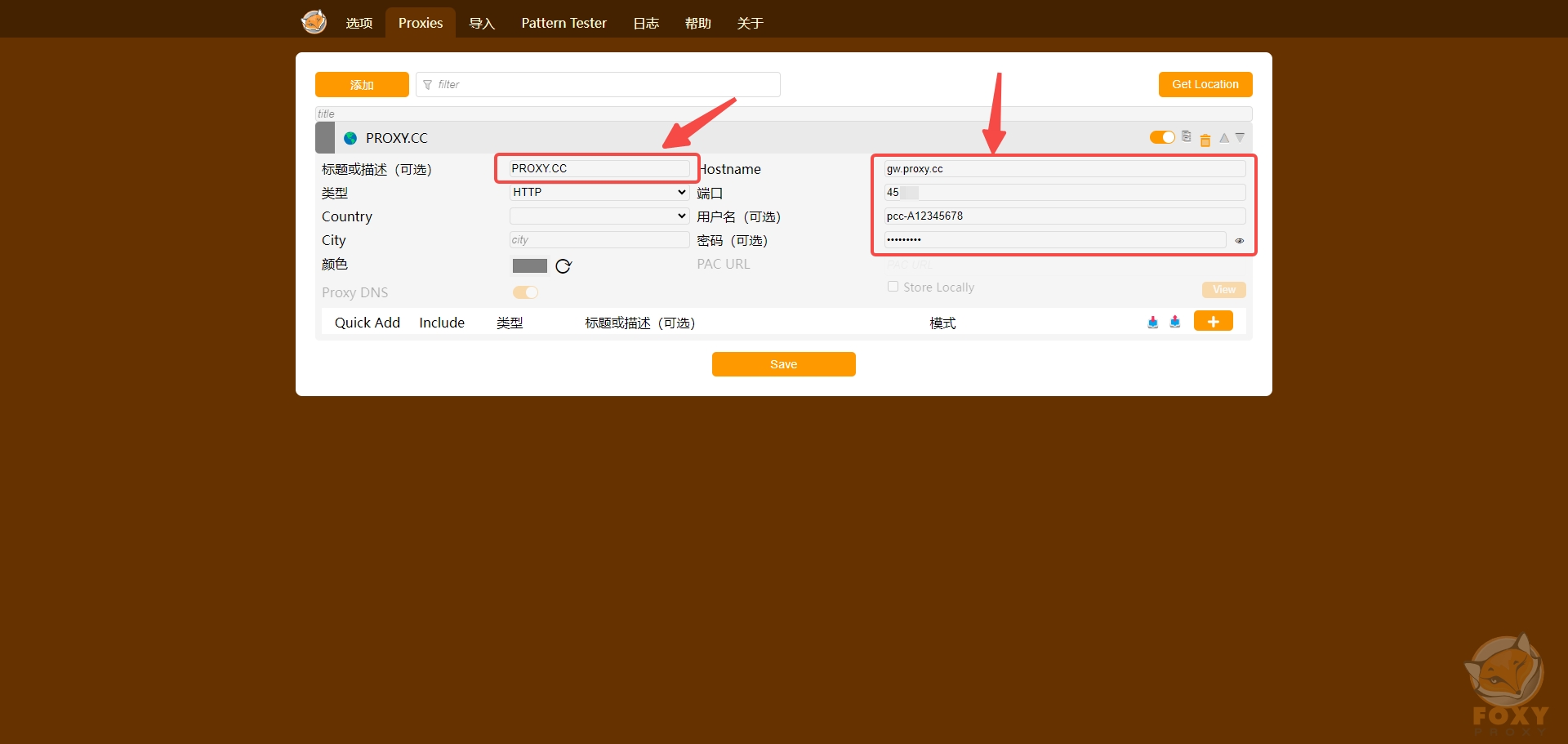Open the 类型 HTTP dropdown
Image resolution: width=1568 pixels, height=744 pixels.
[x=599, y=193]
